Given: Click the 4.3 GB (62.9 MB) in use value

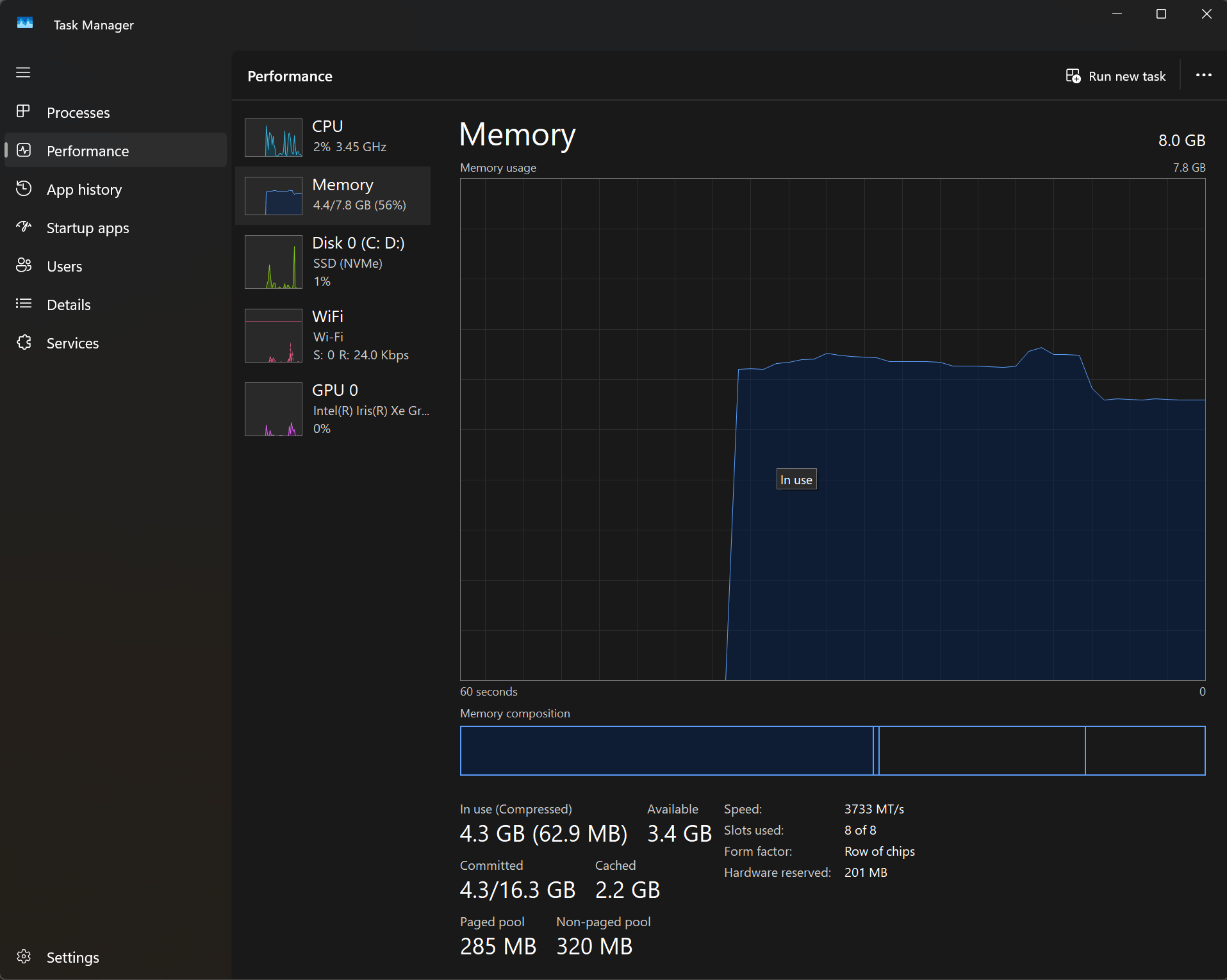Looking at the screenshot, I should pos(543,833).
